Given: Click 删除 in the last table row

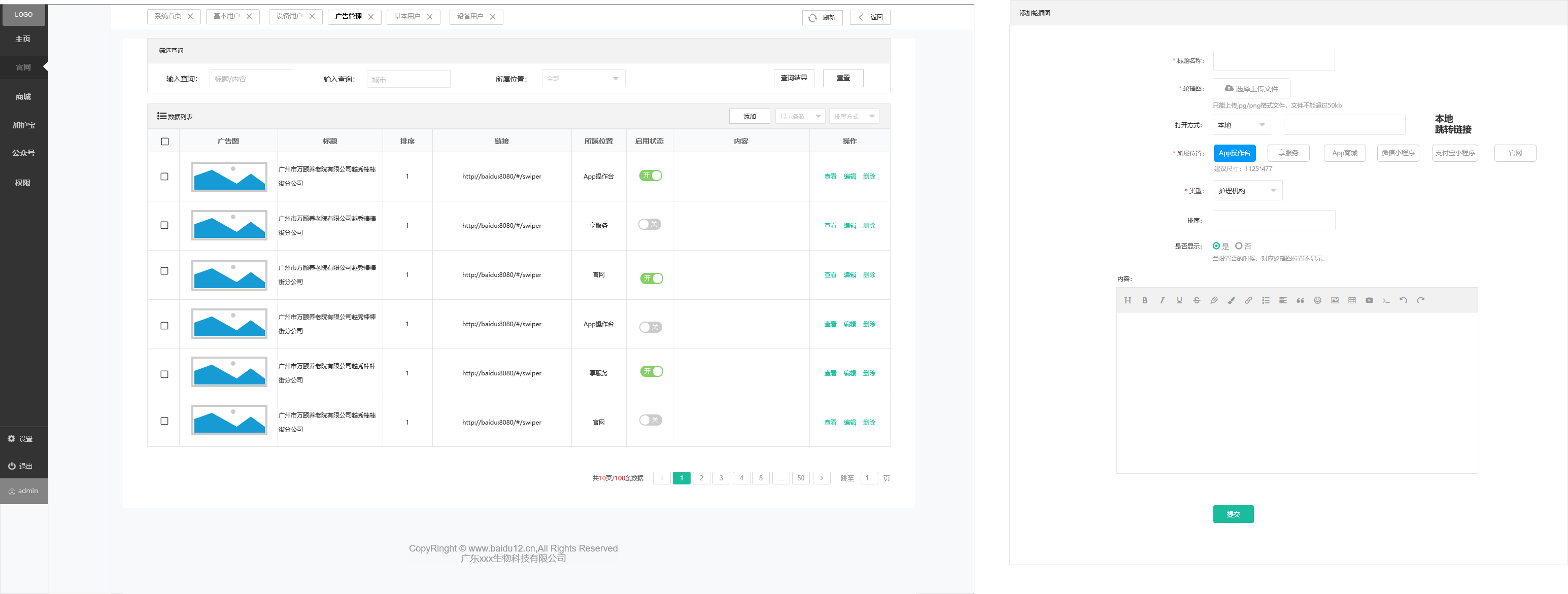Looking at the screenshot, I should click(869, 423).
